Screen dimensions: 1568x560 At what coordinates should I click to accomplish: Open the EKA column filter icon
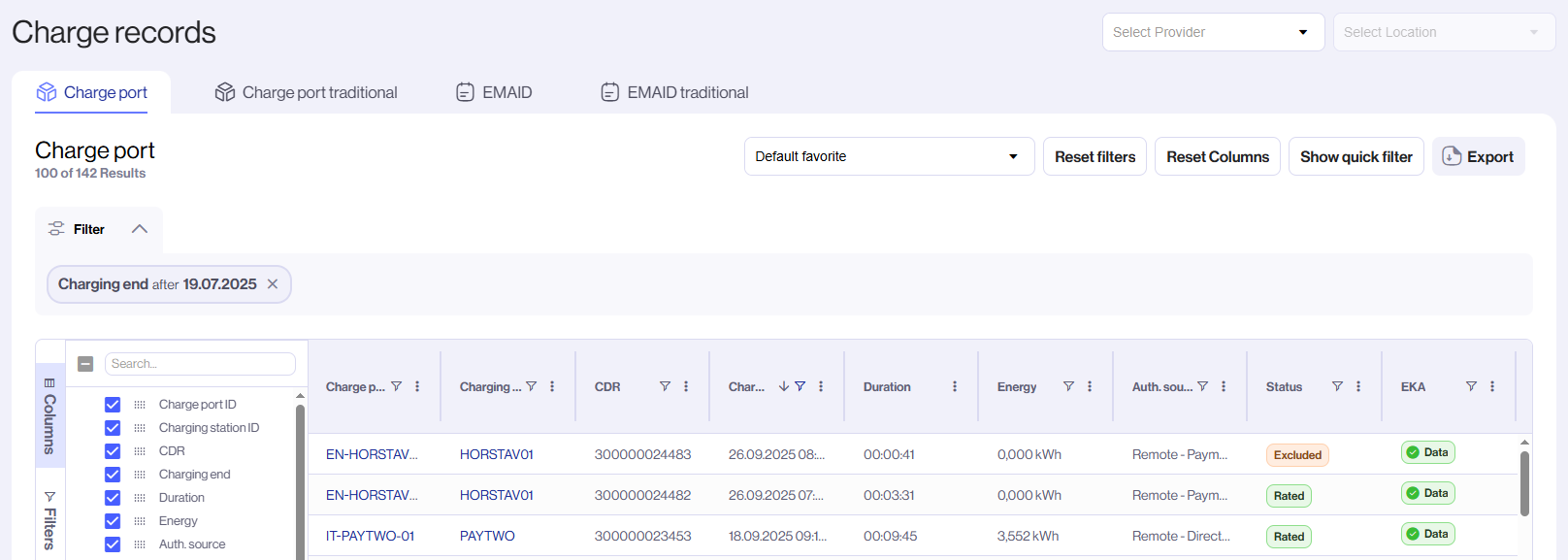click(1471, 386)
